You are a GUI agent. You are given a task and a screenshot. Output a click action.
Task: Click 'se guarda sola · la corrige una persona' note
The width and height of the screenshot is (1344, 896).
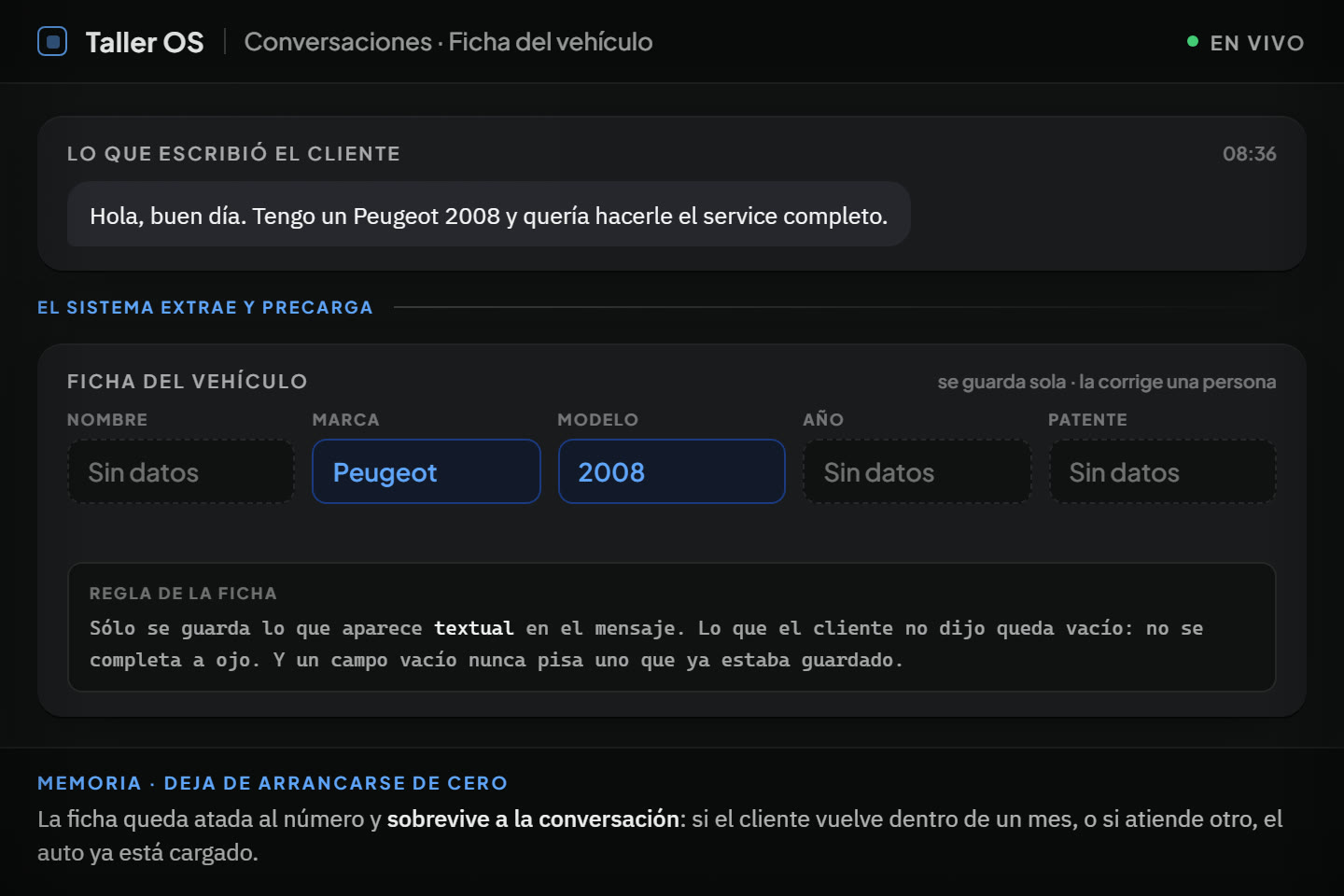point(1107,382)
